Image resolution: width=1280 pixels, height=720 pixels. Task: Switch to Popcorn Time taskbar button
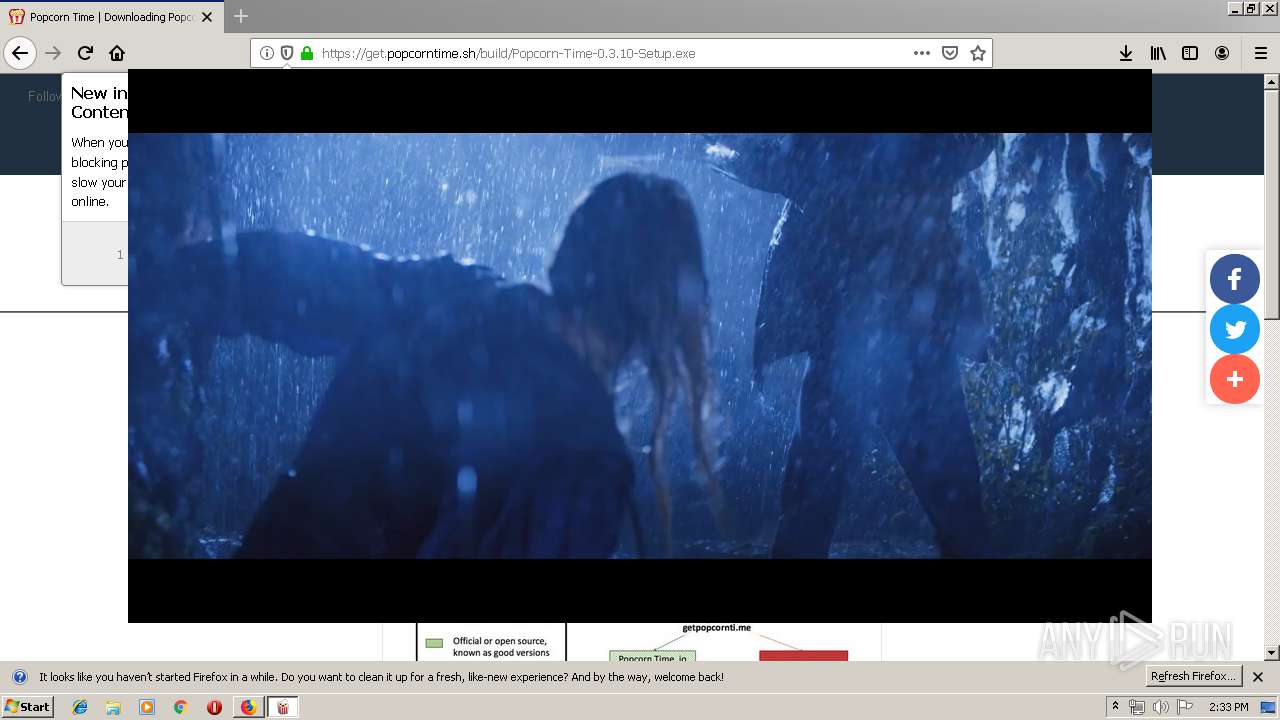(x=283, y=707)
